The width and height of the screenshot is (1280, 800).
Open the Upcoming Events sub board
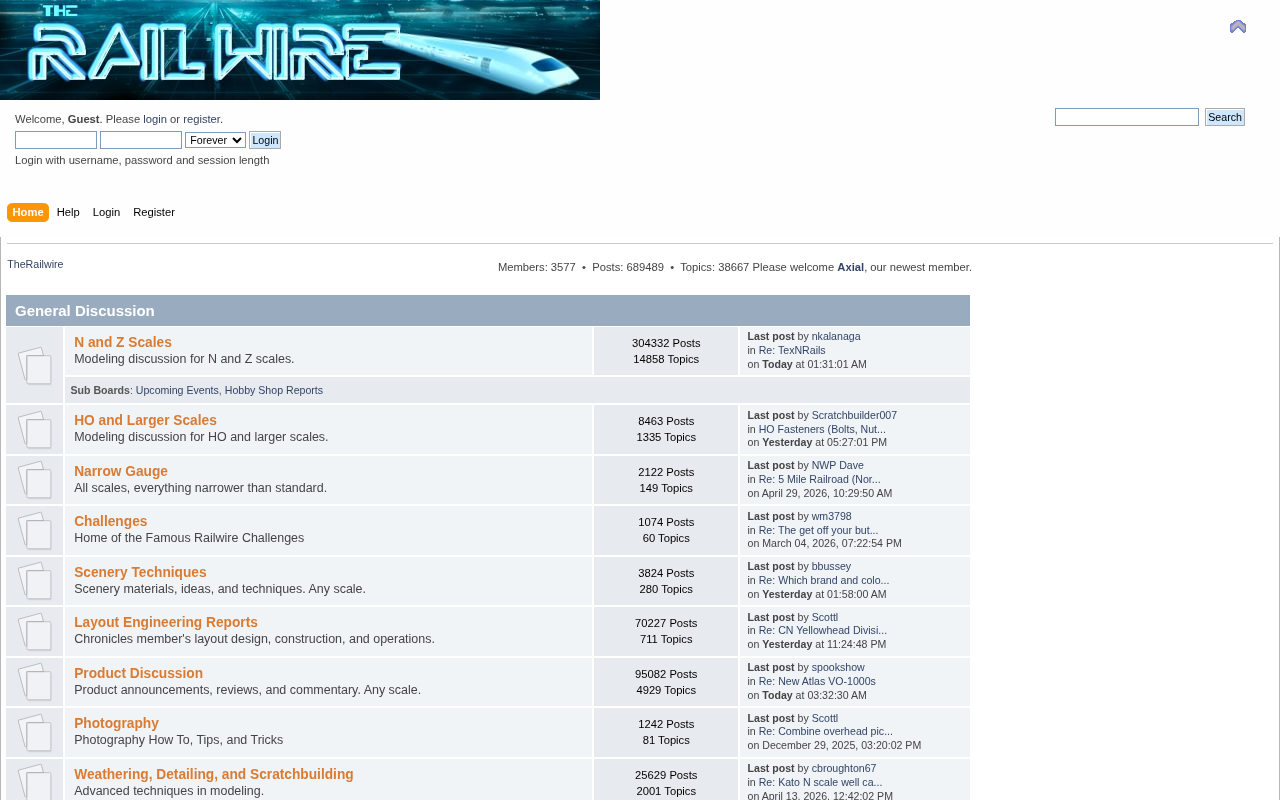point(177,390)
